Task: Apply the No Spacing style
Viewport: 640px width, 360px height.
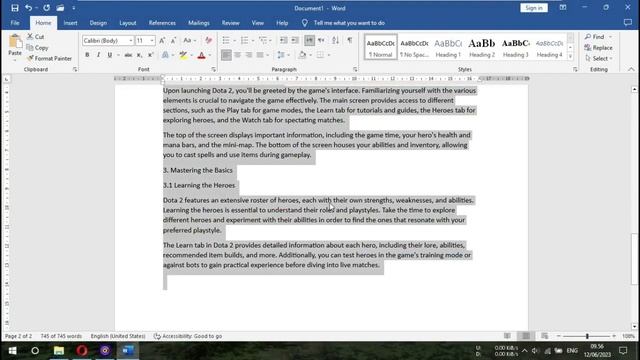Action: (x=414, y=47)
